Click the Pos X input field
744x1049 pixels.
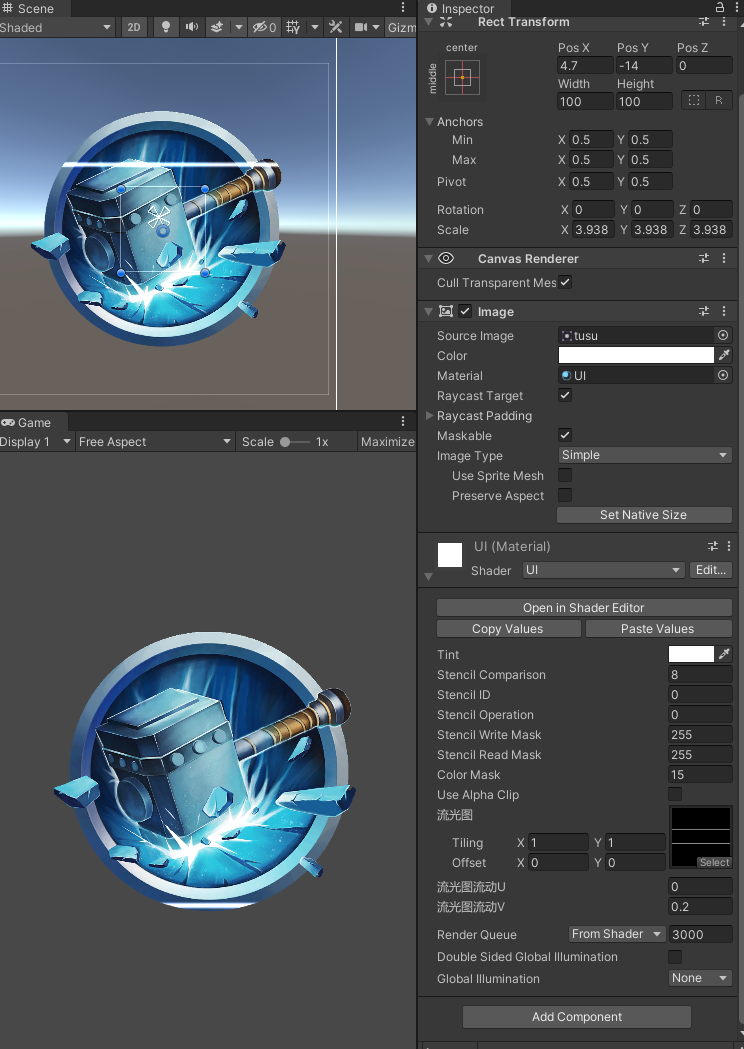[x=585, y=66]
